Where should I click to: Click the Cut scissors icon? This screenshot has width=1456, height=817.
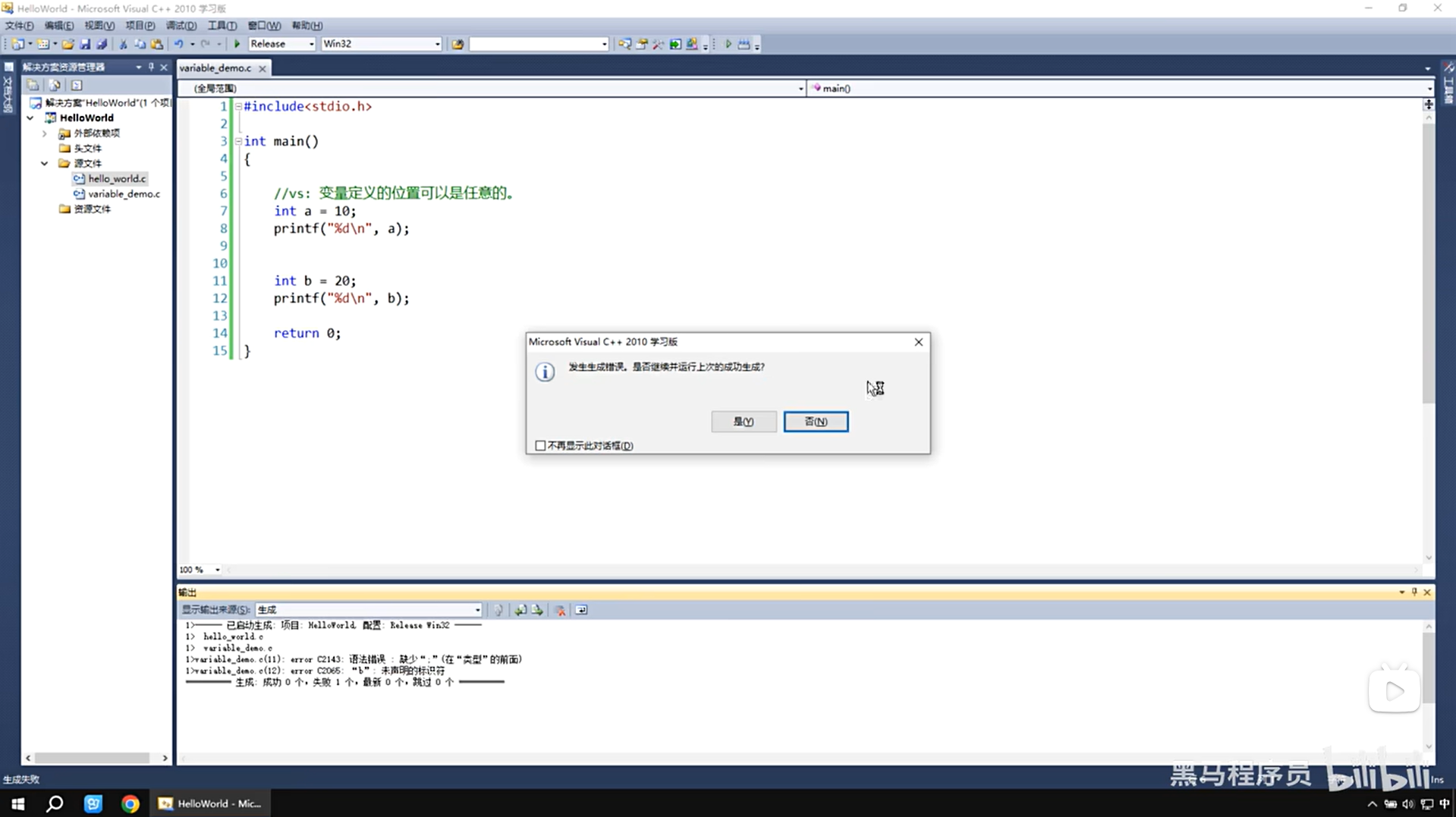[x=123, y=44]
